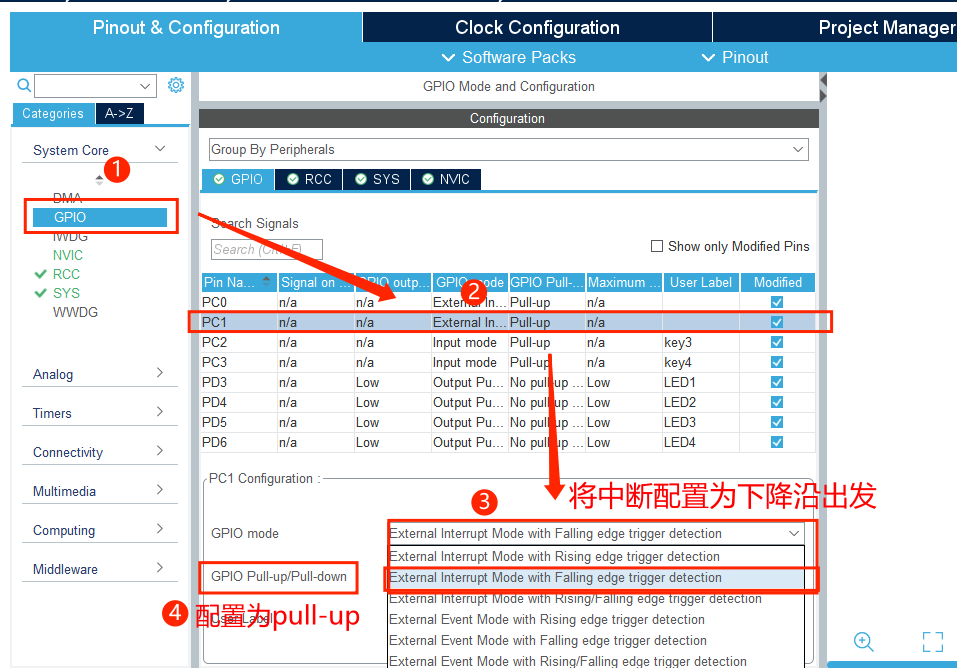Click the fit-to-screen frame icon
The height and width of the screenshot is (668, 957).
point(933,642)
